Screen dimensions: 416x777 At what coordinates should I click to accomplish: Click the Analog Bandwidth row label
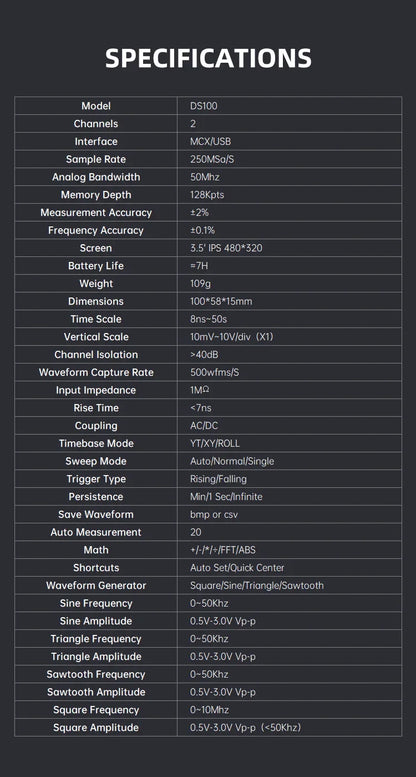pos(96,177)
